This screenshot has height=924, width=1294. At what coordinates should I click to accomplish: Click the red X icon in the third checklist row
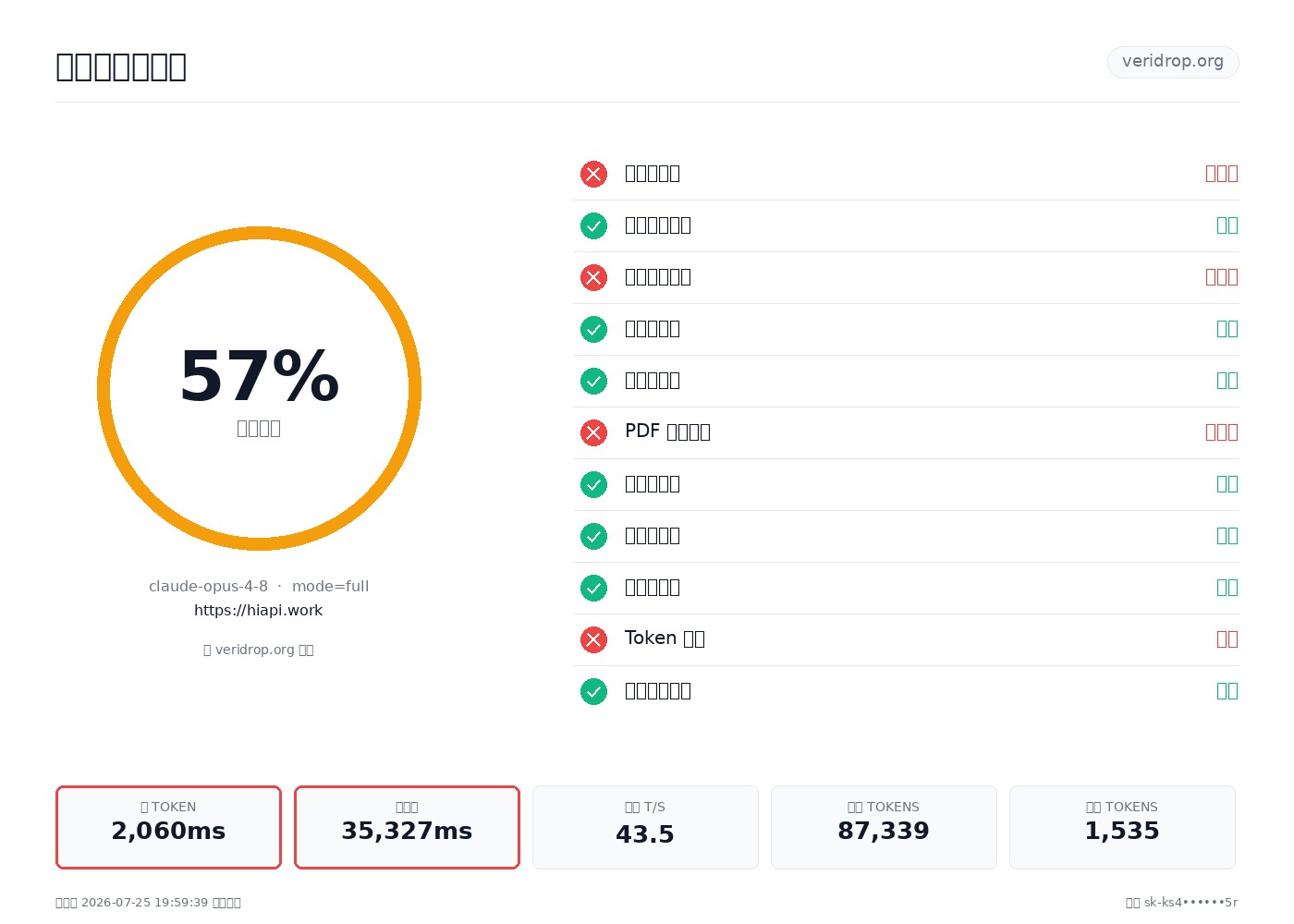click(593, 277)
